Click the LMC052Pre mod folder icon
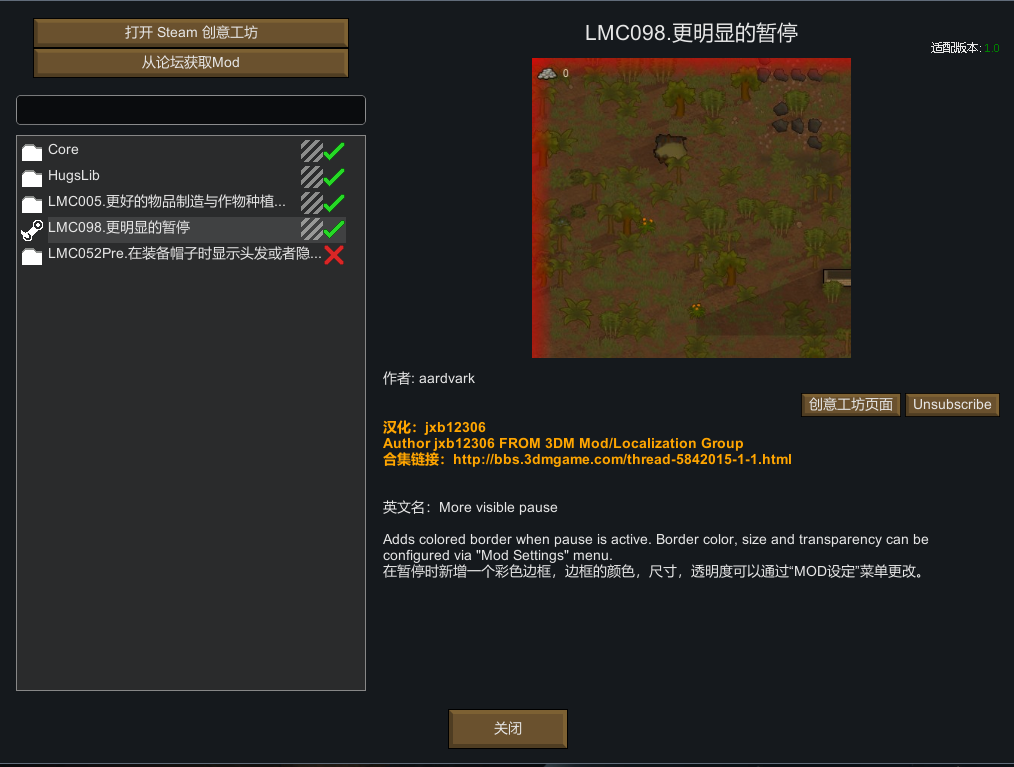This screenshot has height=767, width=1014. click(32, 255)
